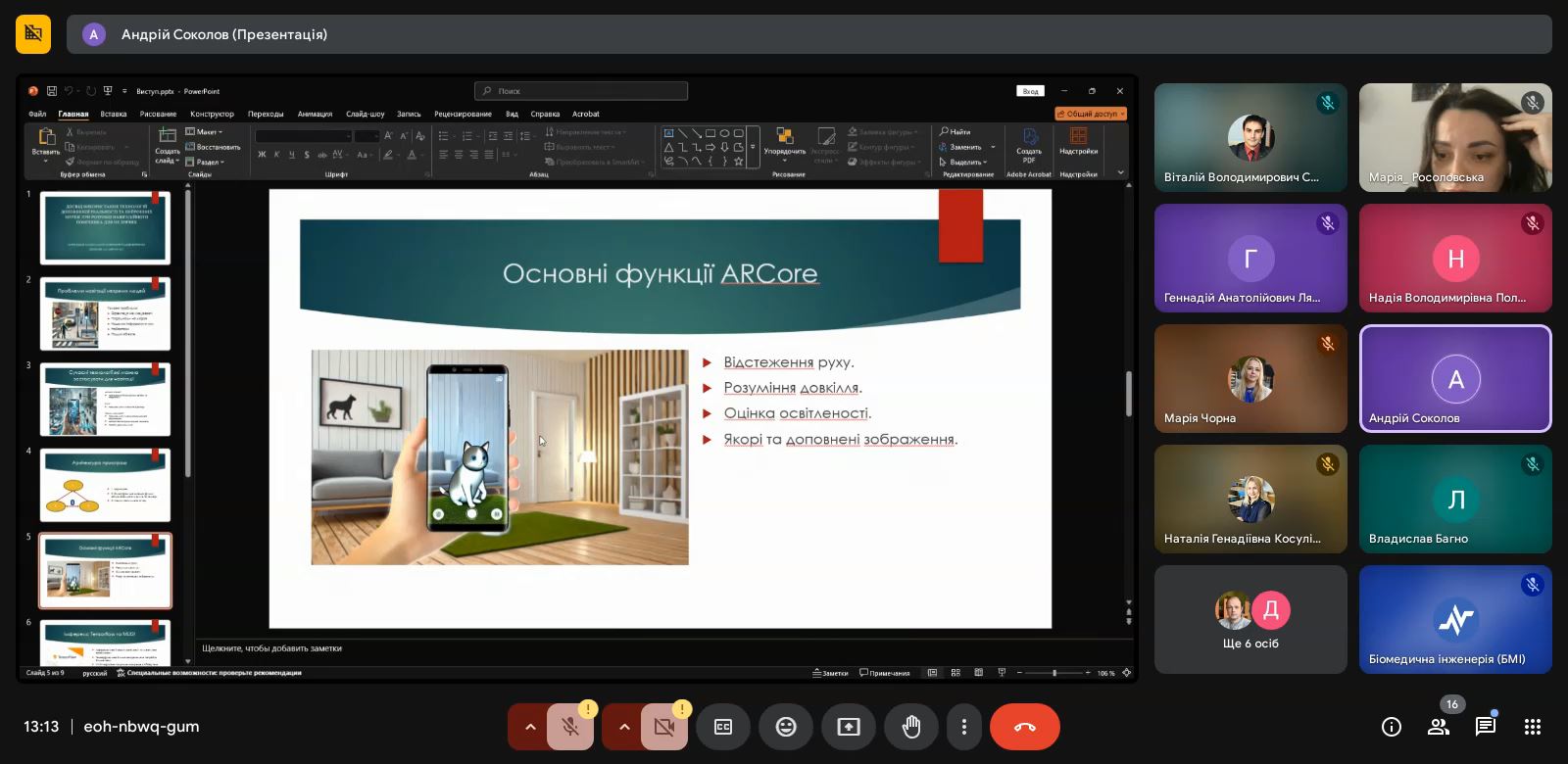Click the Present now screen-share icon

click(x=849, y=727)
